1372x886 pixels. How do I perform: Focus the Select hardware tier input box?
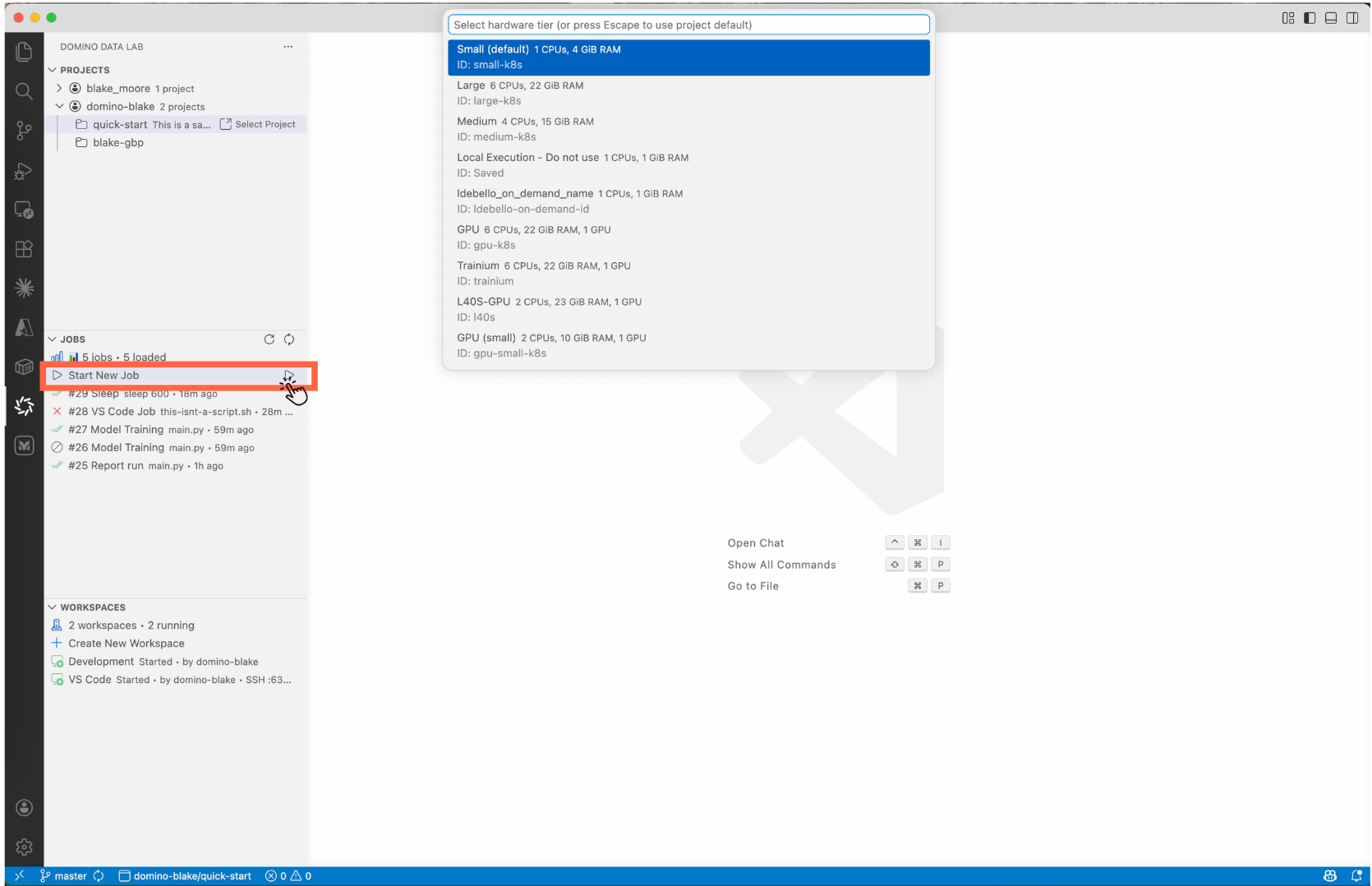pyautogui.click(x=688, y=25)
